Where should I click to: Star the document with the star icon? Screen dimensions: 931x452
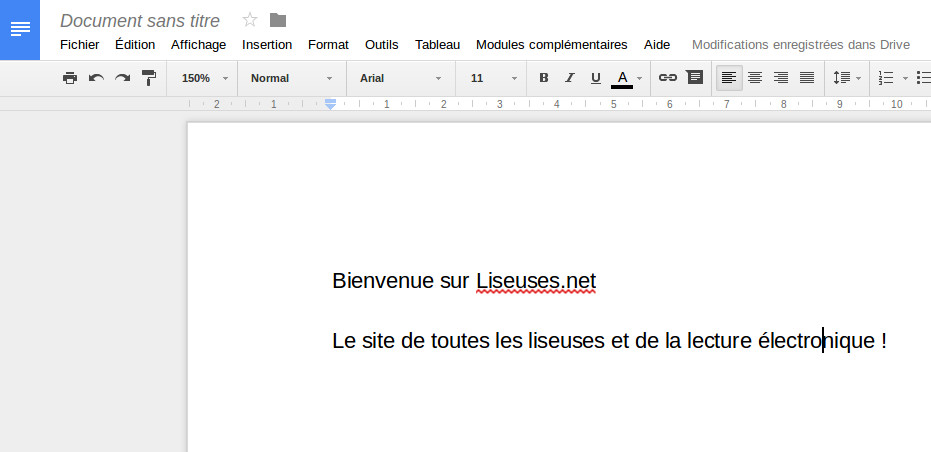250,20
